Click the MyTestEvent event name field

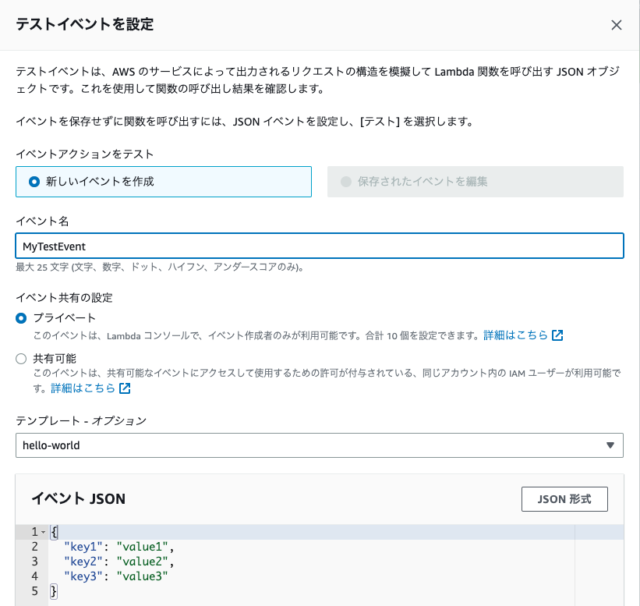pos(320,246)
